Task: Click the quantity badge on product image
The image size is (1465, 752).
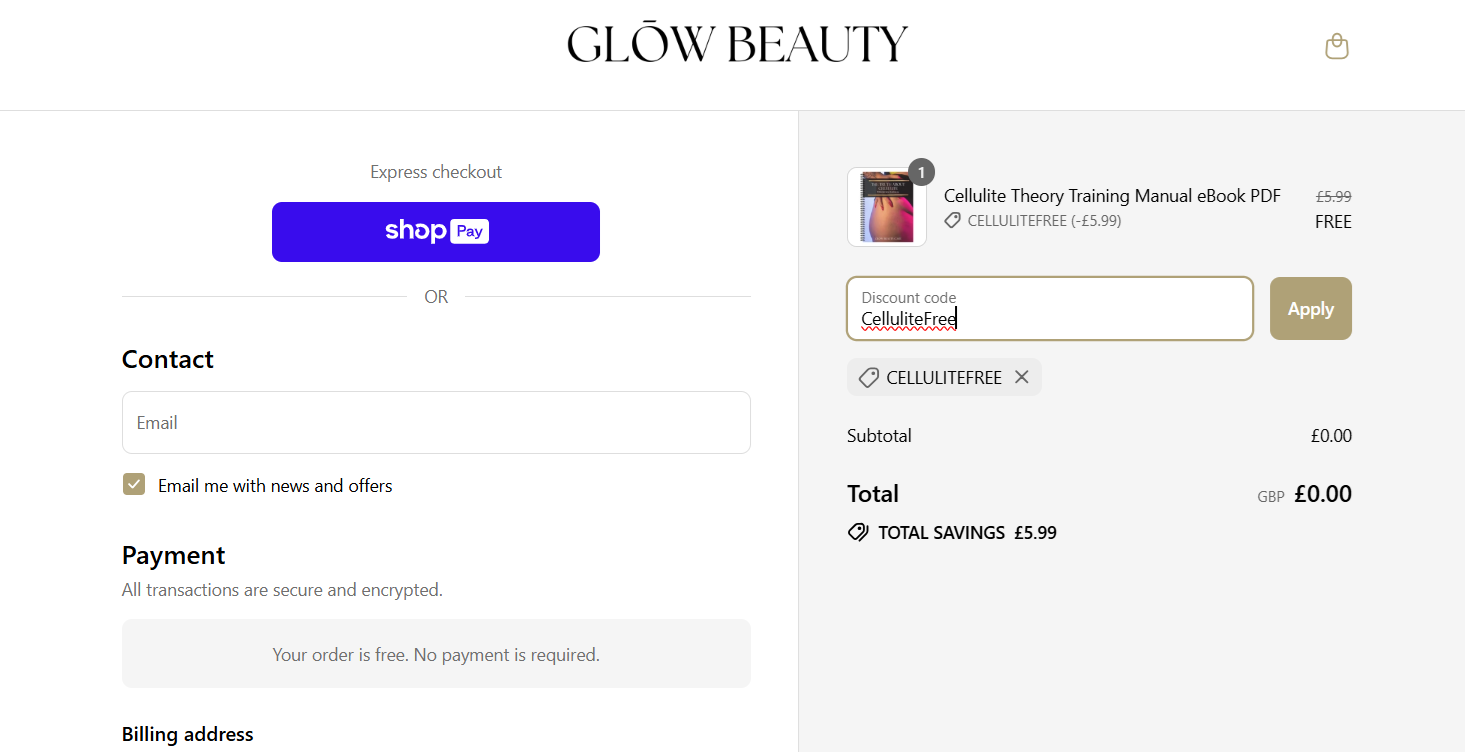Action: (921, 172)
